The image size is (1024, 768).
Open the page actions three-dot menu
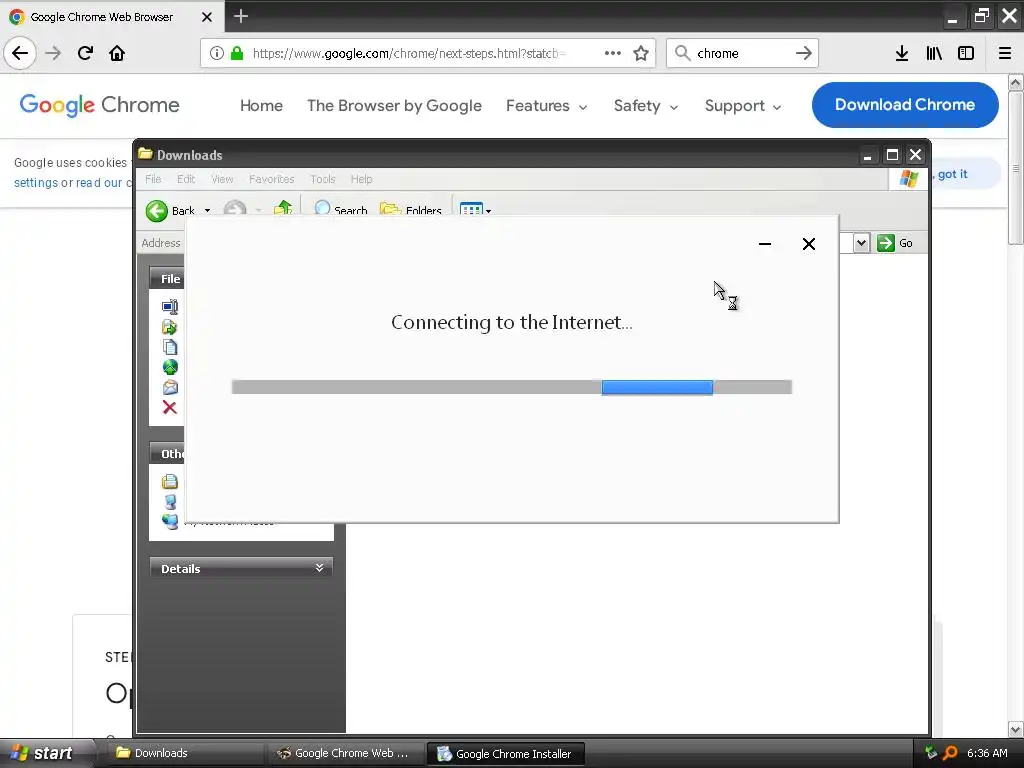[613, 53]
